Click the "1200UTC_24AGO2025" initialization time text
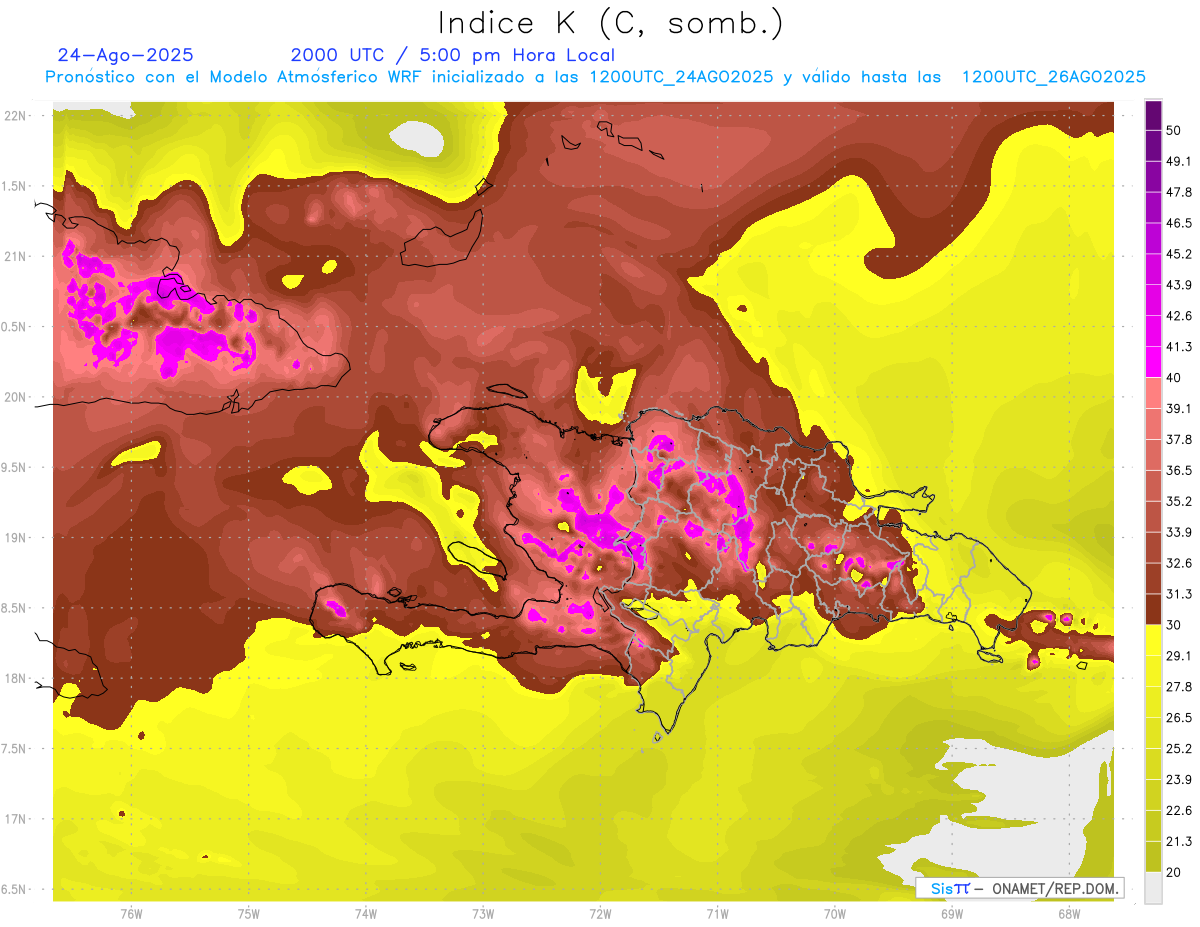 click(x=681, y=77)
